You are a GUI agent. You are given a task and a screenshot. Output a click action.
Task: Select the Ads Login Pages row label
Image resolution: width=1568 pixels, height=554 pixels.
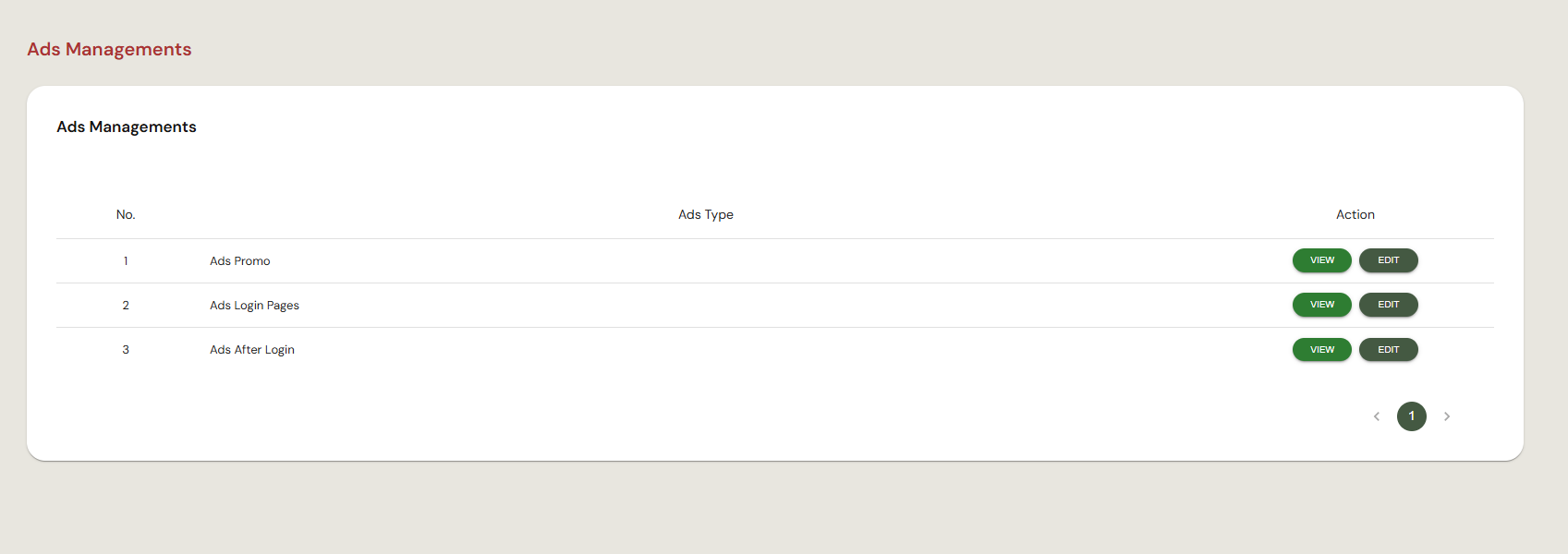(x=254, y=306)
